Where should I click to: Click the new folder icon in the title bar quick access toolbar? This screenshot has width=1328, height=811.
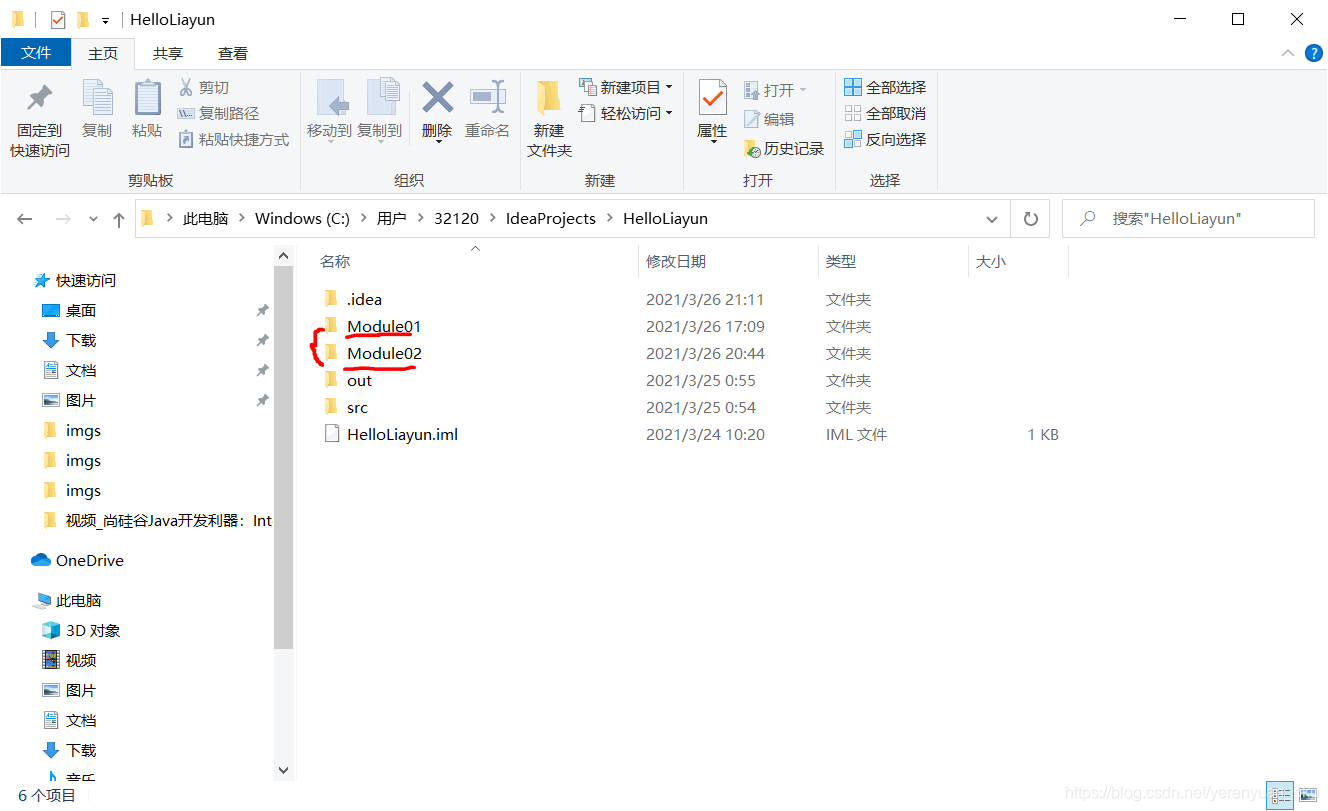[x=83, y=19]
